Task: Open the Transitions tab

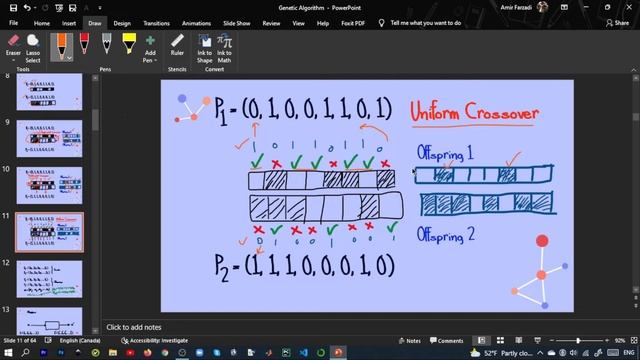Action: point(156,23)
